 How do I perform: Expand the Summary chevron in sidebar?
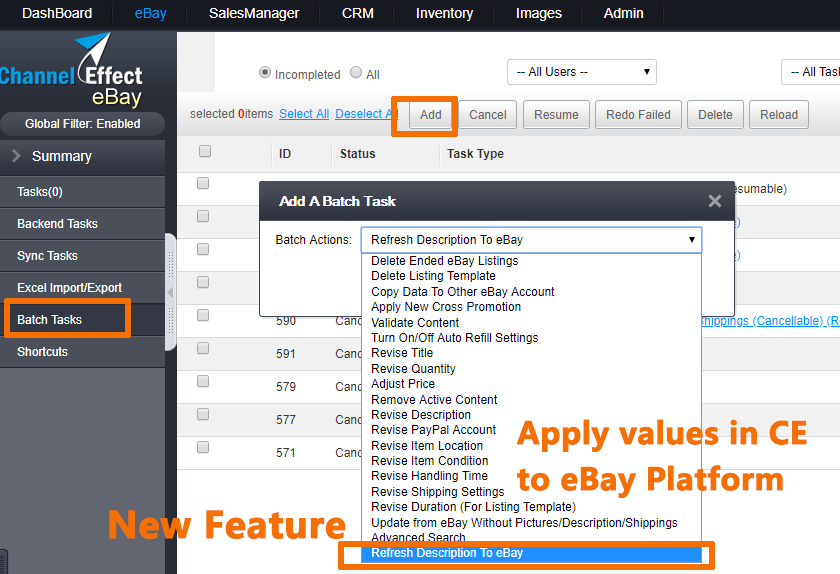(16, 156)
